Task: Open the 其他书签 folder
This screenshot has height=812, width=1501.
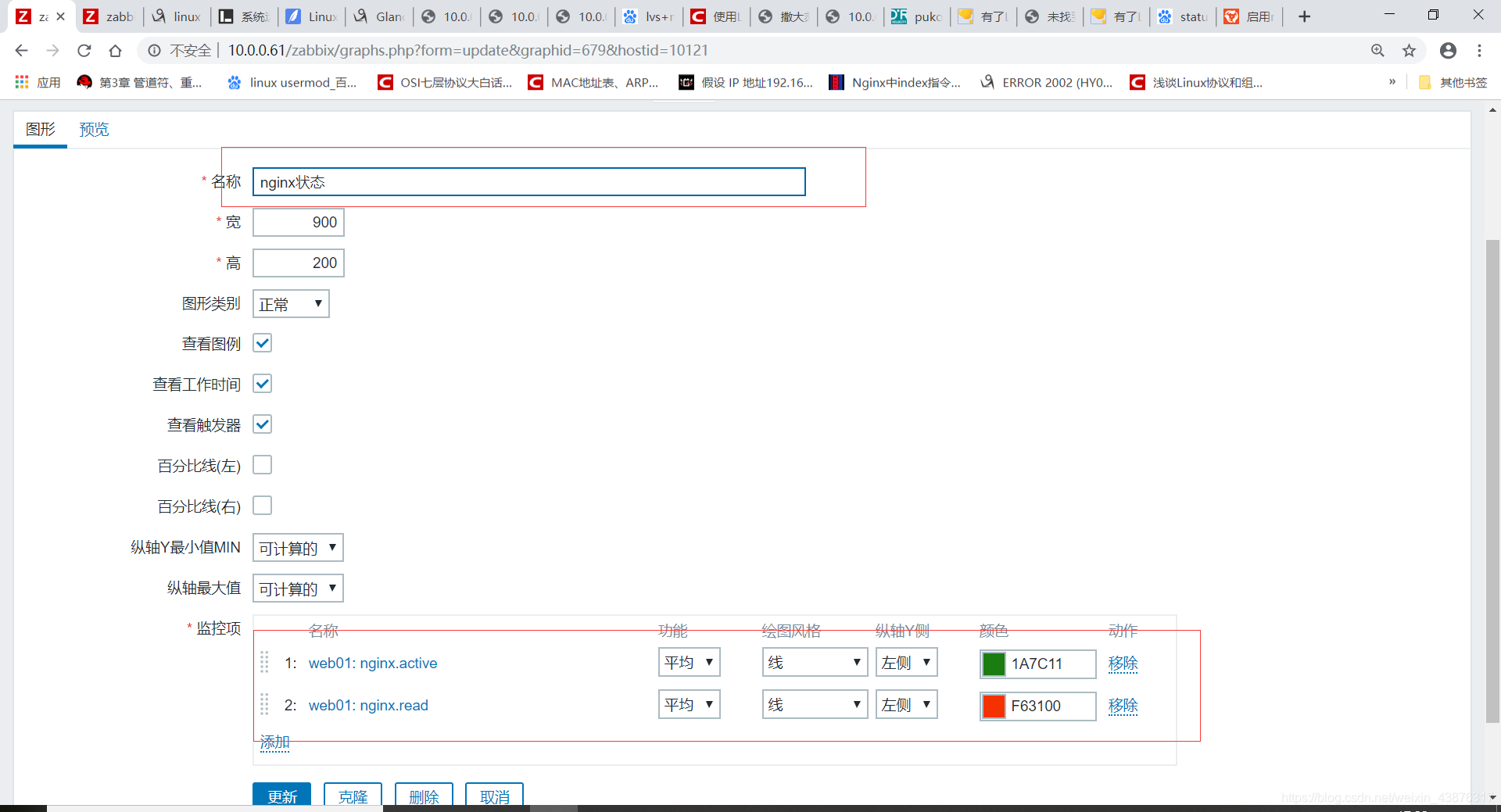Action: point(1453,82)
